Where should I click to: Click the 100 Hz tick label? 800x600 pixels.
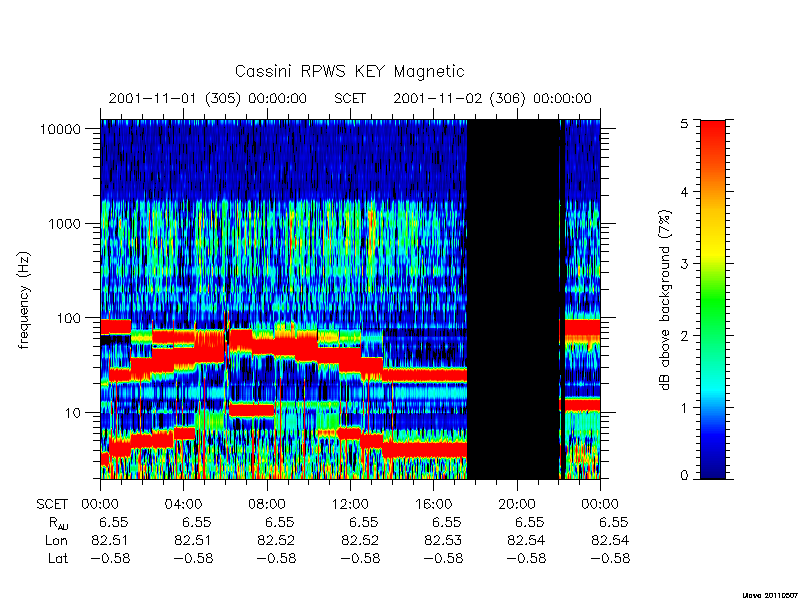tap(69, 318)
